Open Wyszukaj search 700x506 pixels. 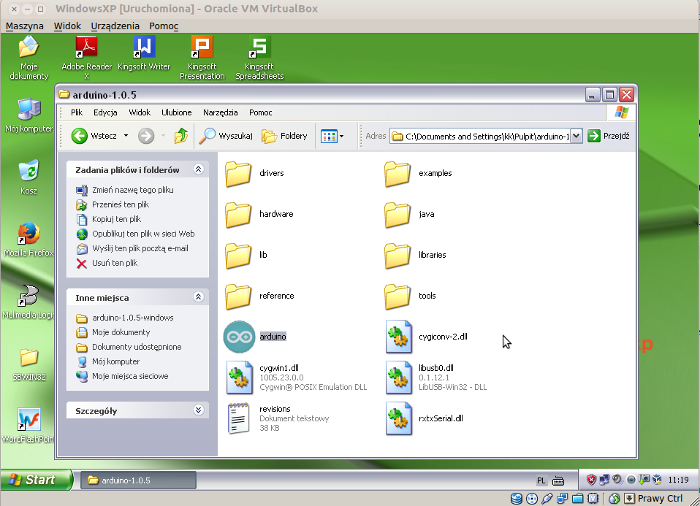click(x=225, y=136)
